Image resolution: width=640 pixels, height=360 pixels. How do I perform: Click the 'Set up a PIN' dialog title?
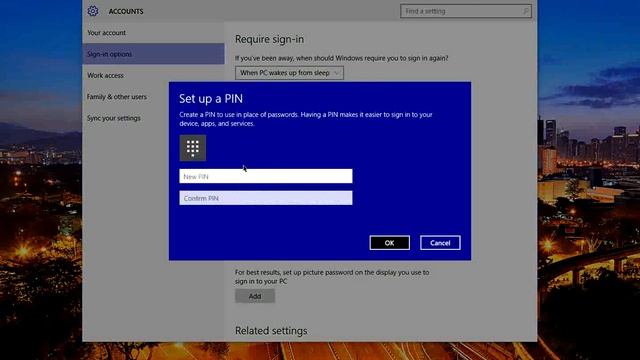[211, 98]
